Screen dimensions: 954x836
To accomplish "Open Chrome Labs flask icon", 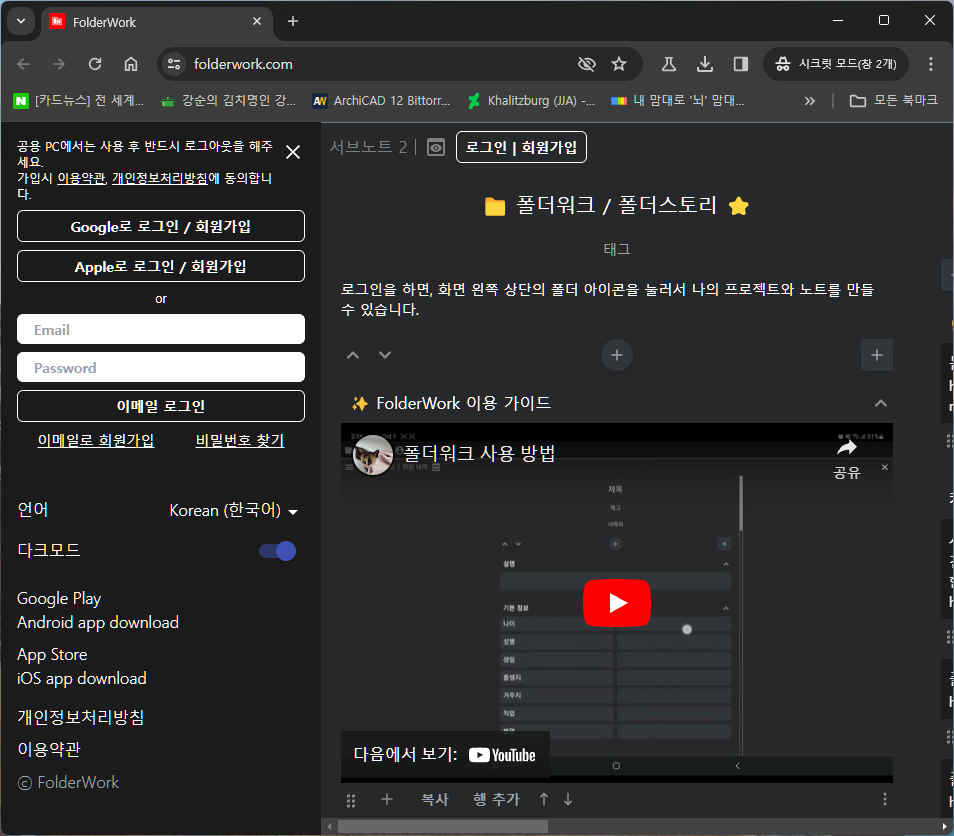I will pos(669,64).
